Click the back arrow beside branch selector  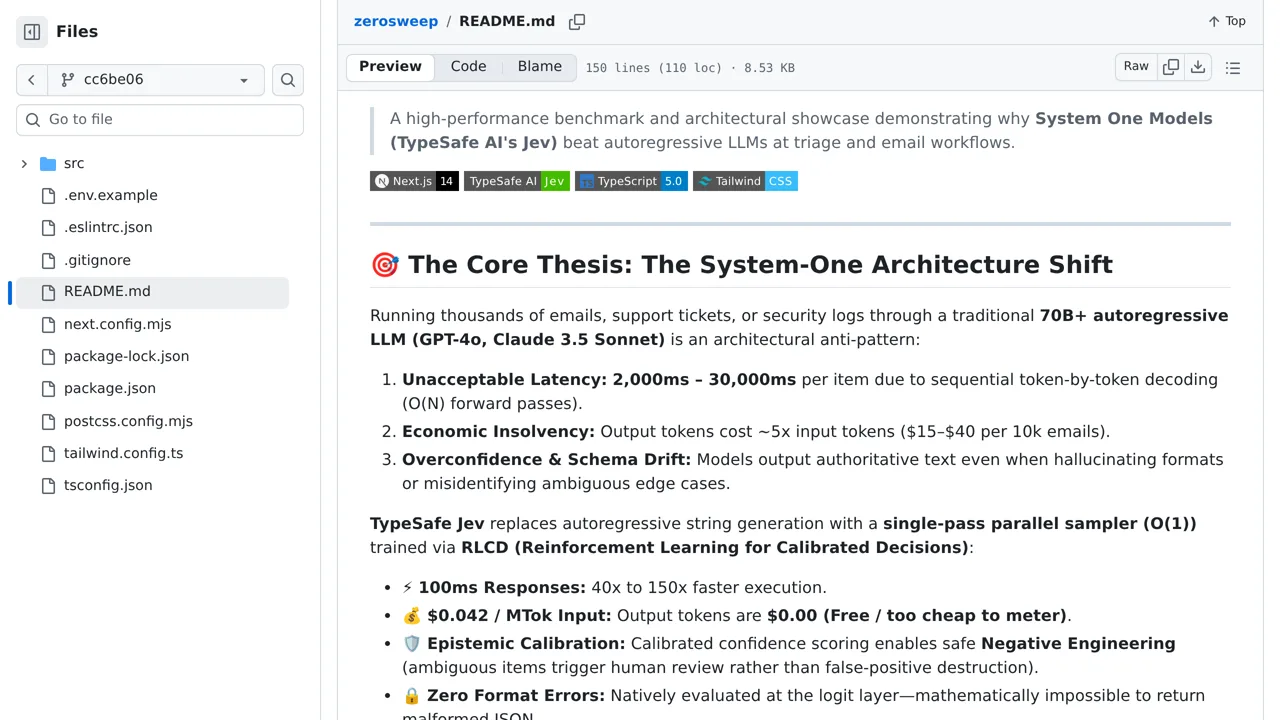point(32,80)
